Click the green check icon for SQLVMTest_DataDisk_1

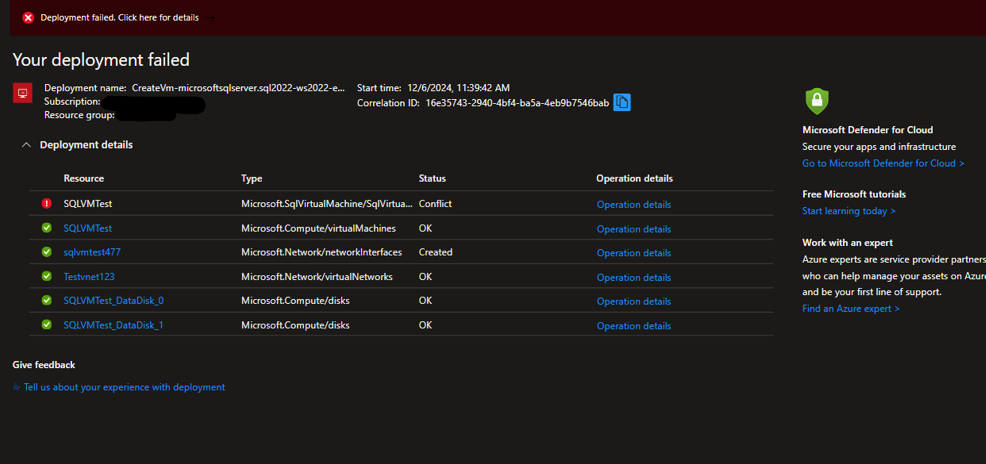coord(47,325)
